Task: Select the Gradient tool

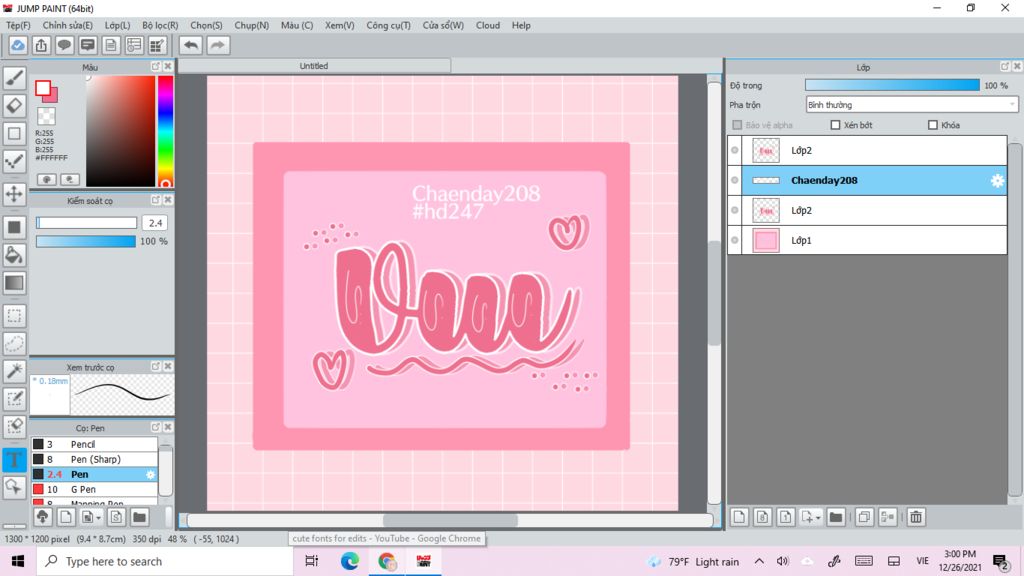Action: click(14, 283)
